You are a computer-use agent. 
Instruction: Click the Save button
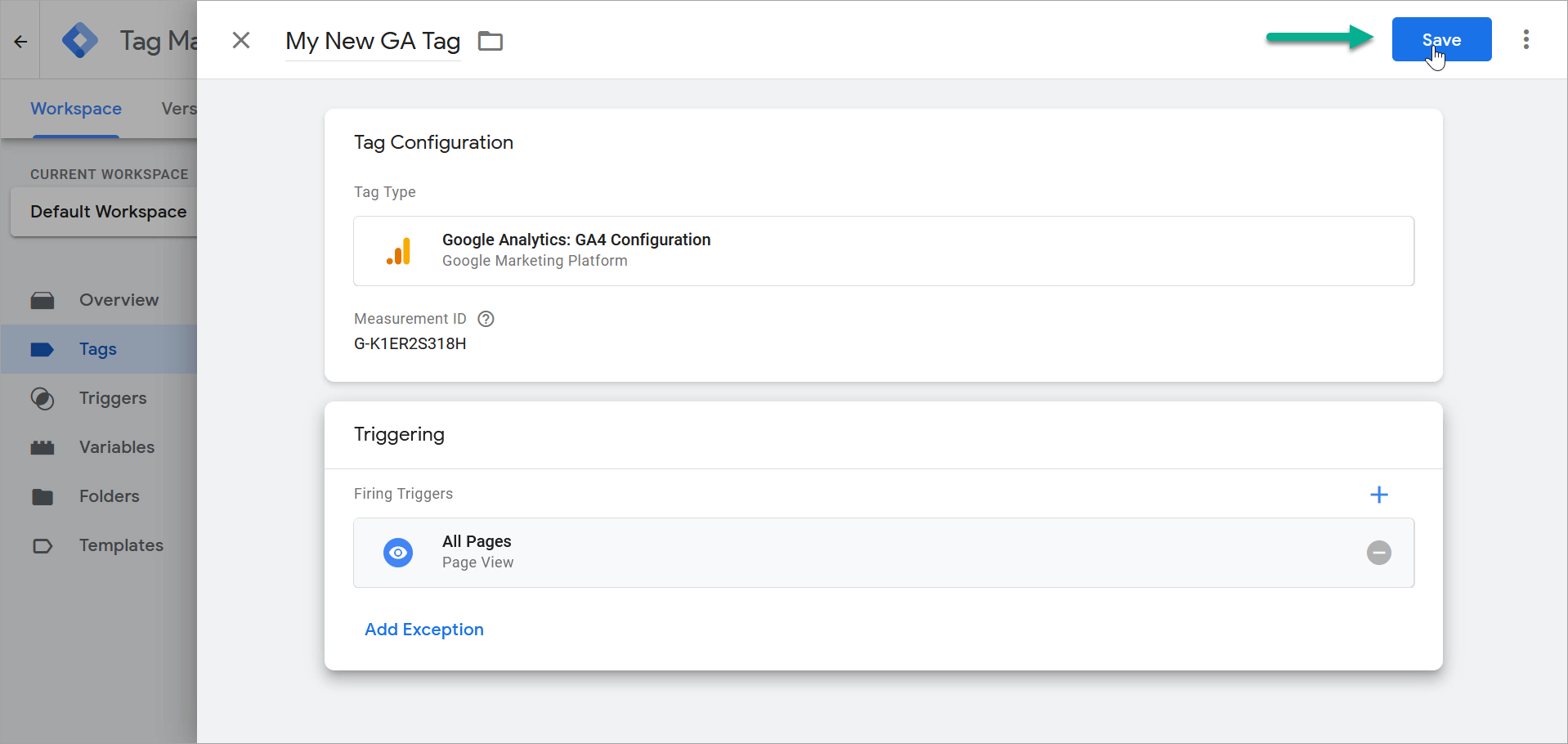tap(1441, 39)
